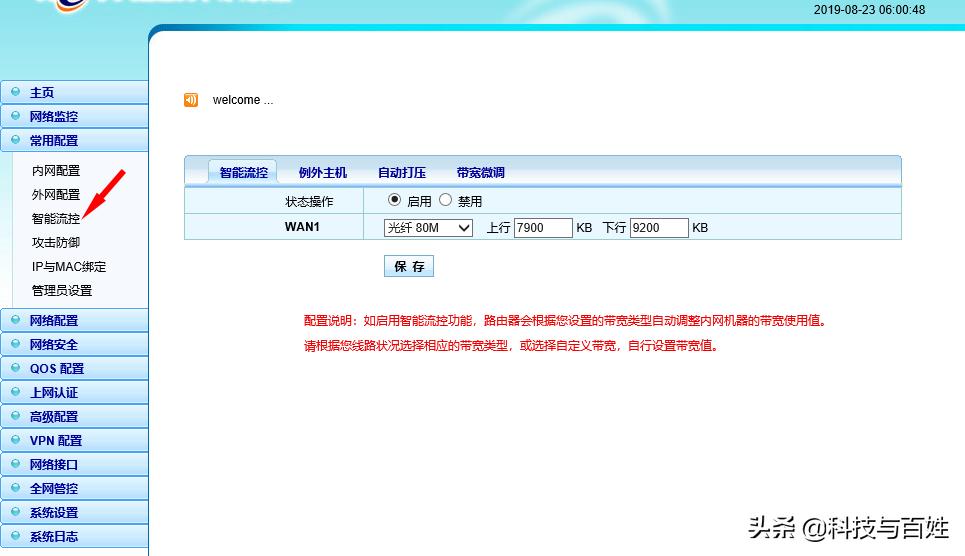965x556 pixels.
Task: Open the 全网管控 menu item
Action: [x=74, y=488]
